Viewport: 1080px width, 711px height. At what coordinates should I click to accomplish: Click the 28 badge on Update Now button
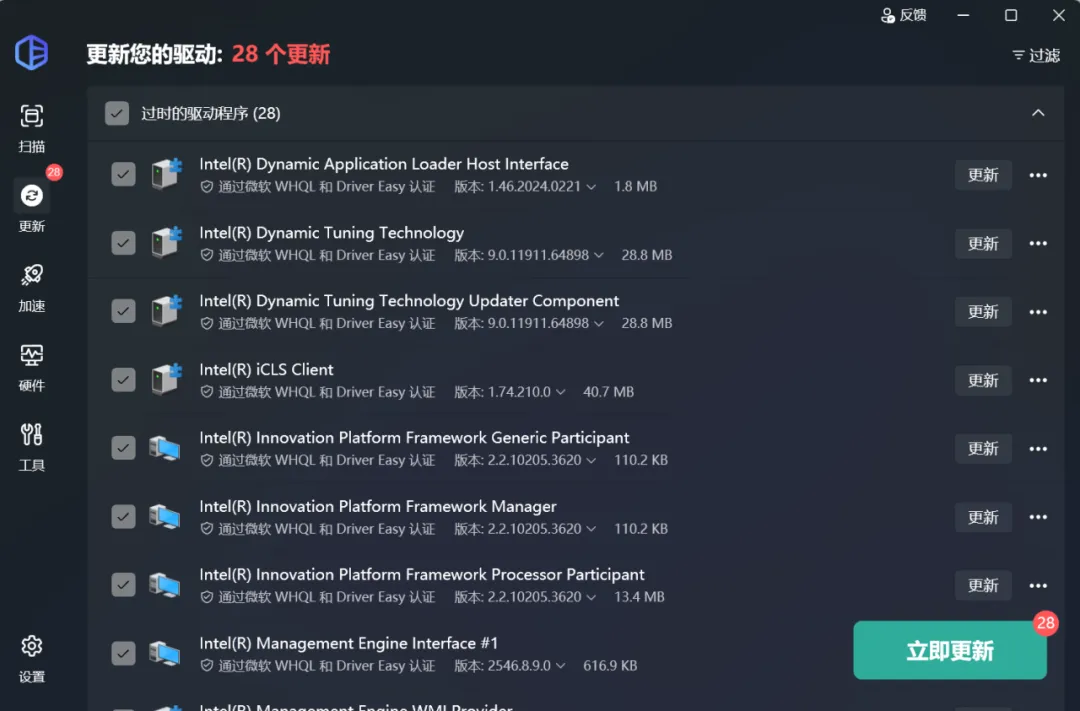point(1046,624)
